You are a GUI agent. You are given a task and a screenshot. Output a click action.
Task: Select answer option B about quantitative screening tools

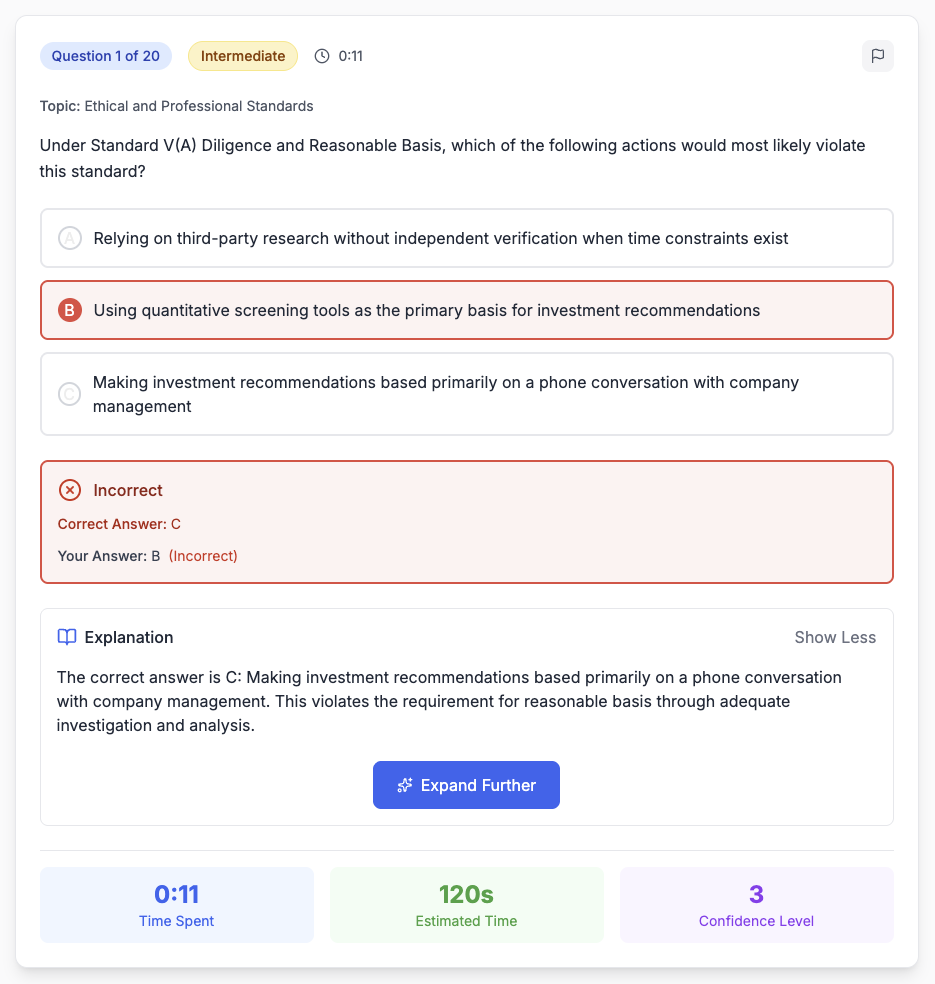point(466,310)
